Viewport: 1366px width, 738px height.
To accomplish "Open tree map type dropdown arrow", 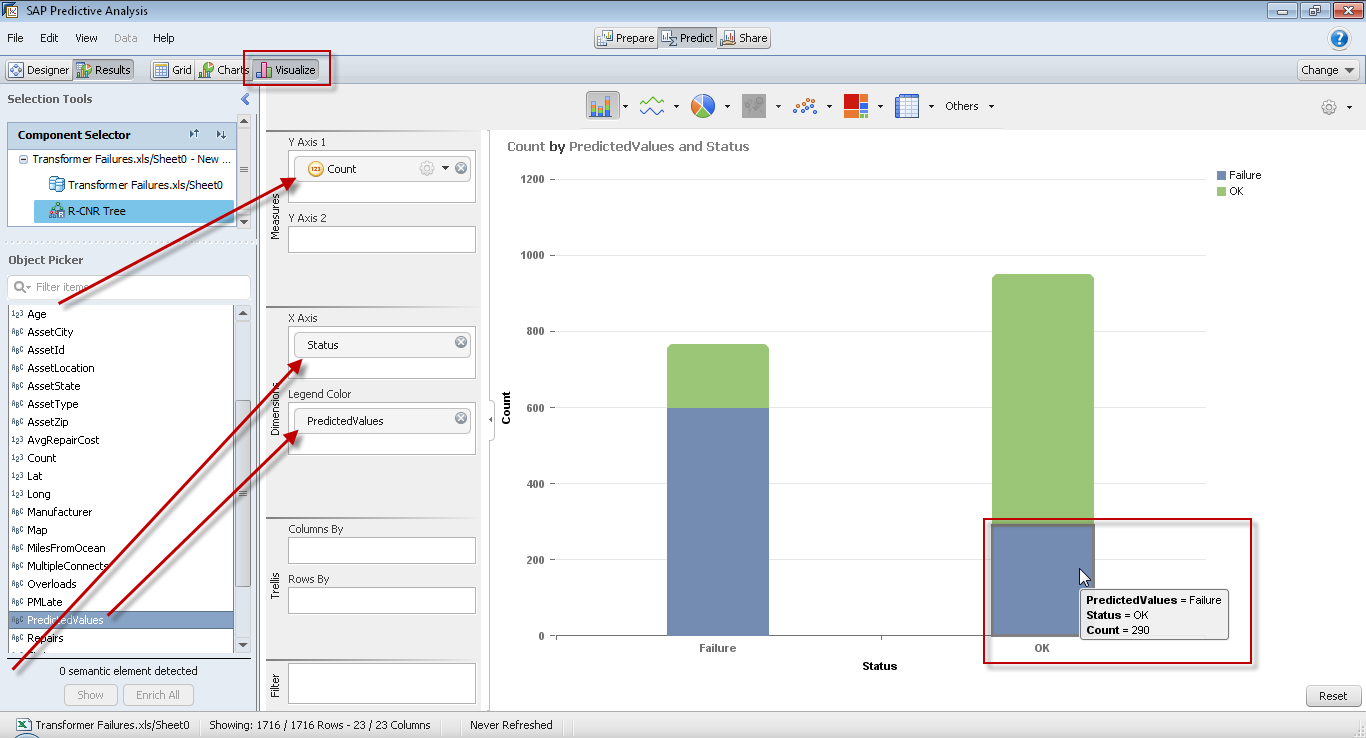I will (880, 107).
